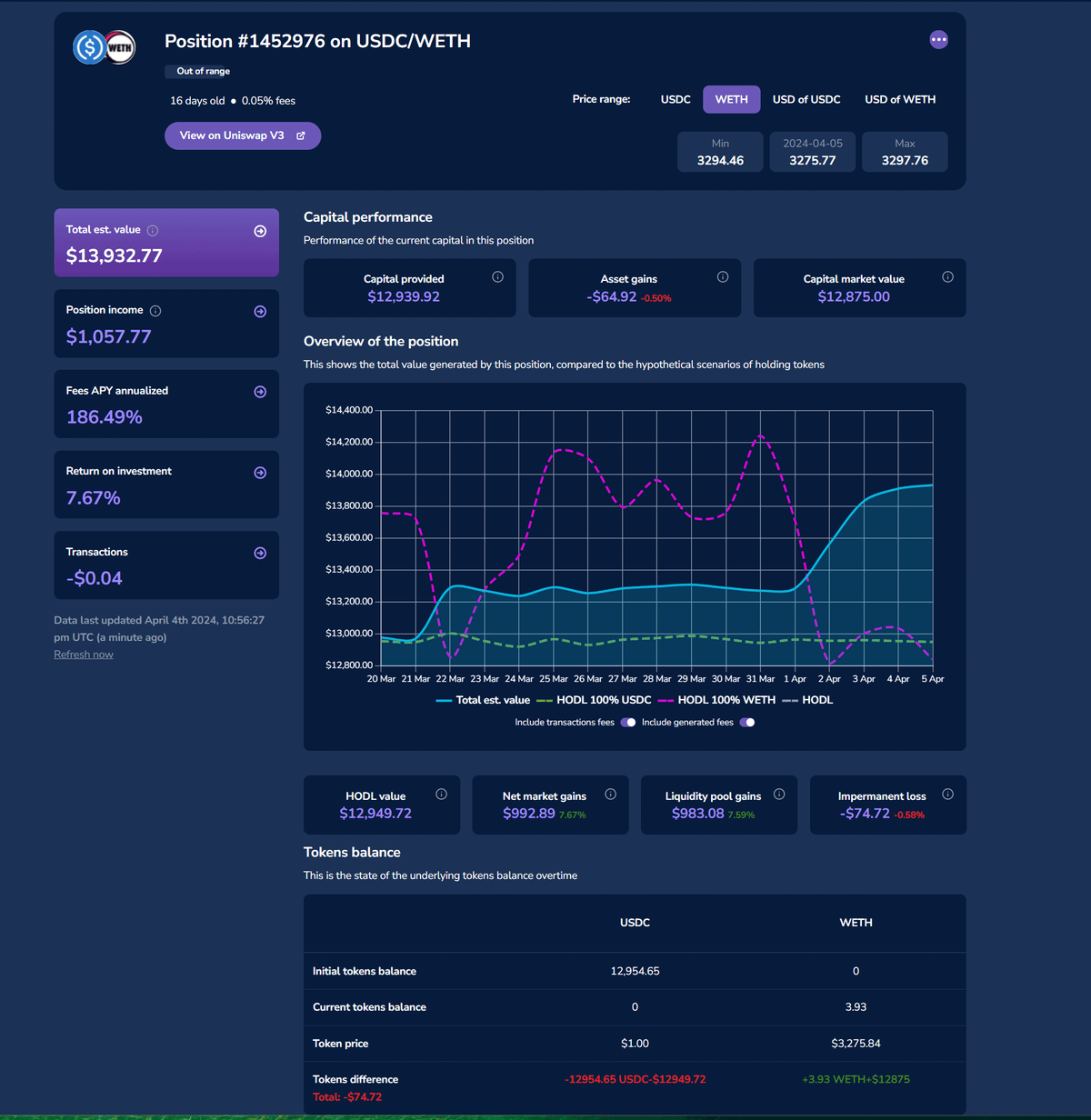This screenshot has height=1120, width=1091.
Task: Expand the Total est. value card arrow
Action: click(x=260, y=231)
